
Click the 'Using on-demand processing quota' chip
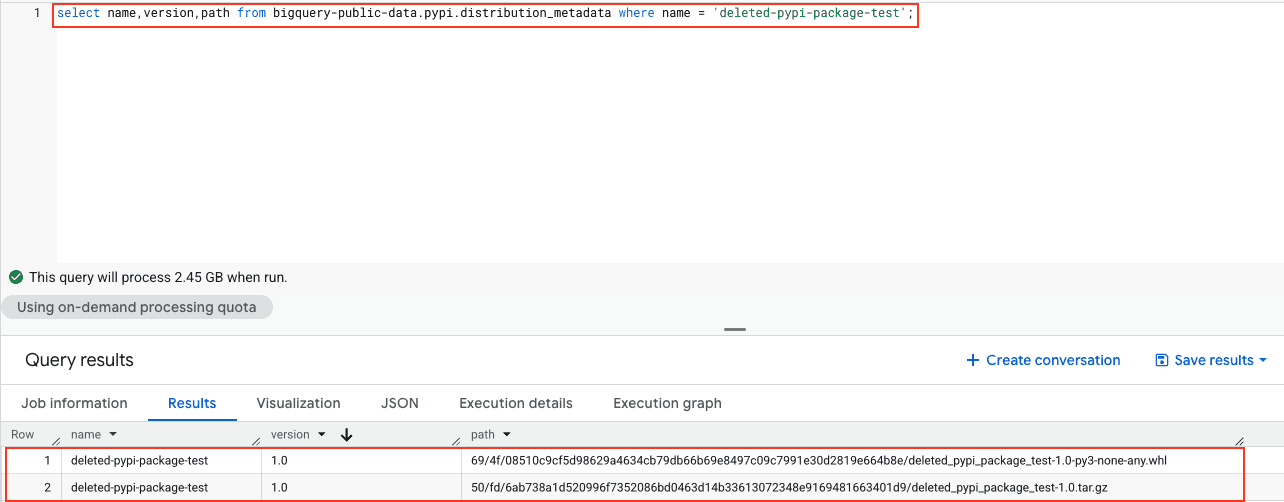[x=137, y=307]
